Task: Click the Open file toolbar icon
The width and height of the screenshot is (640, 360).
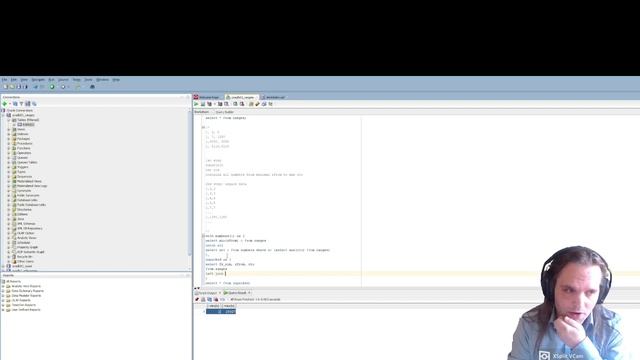Action: coord(12,87)
